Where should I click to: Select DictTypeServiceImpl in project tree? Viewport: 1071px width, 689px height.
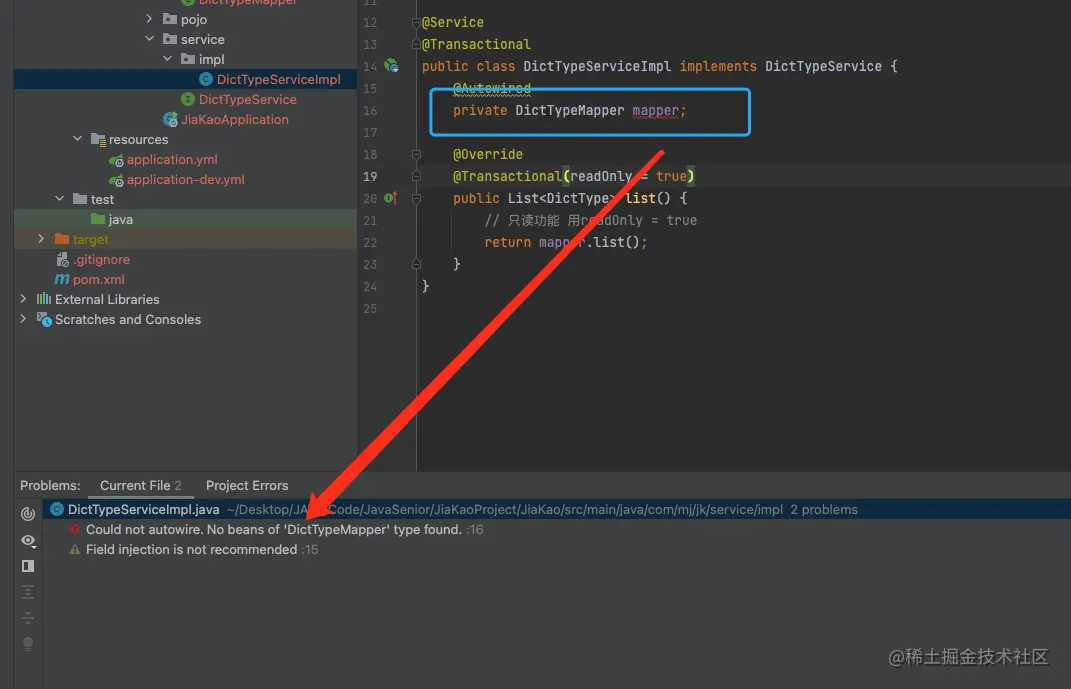[x=278, y=79]
